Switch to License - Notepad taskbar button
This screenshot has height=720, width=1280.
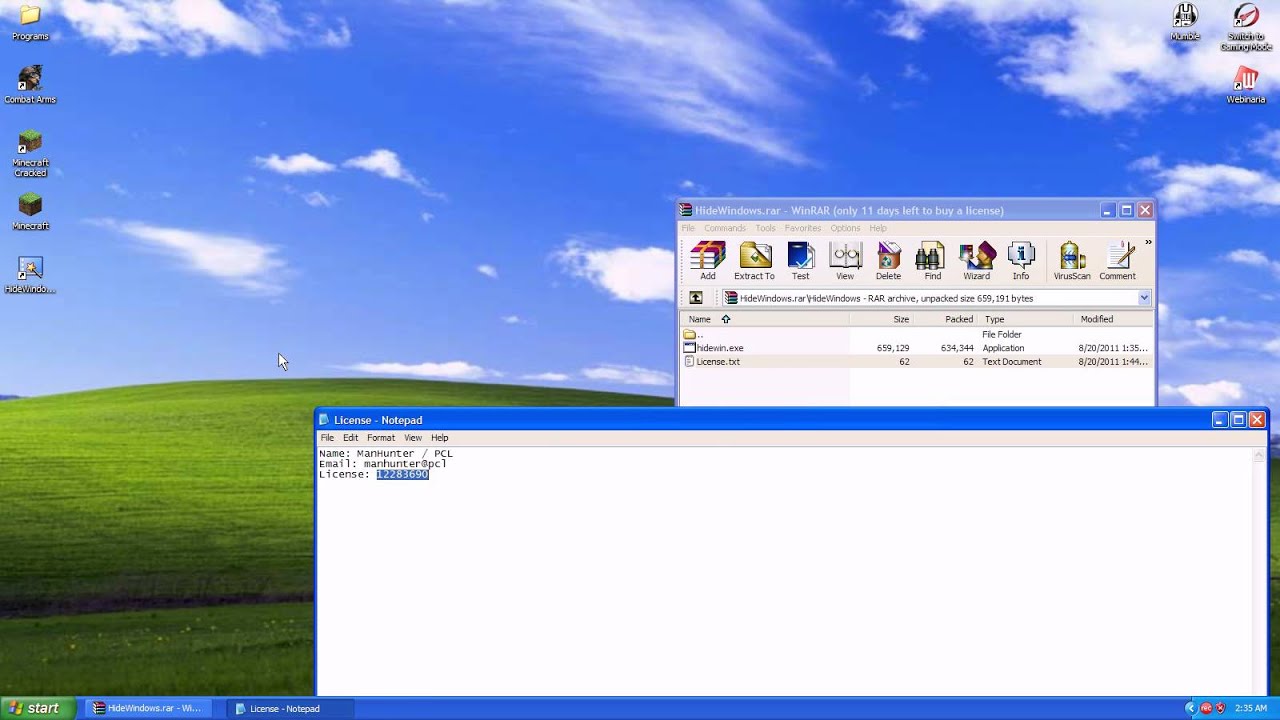290,708
